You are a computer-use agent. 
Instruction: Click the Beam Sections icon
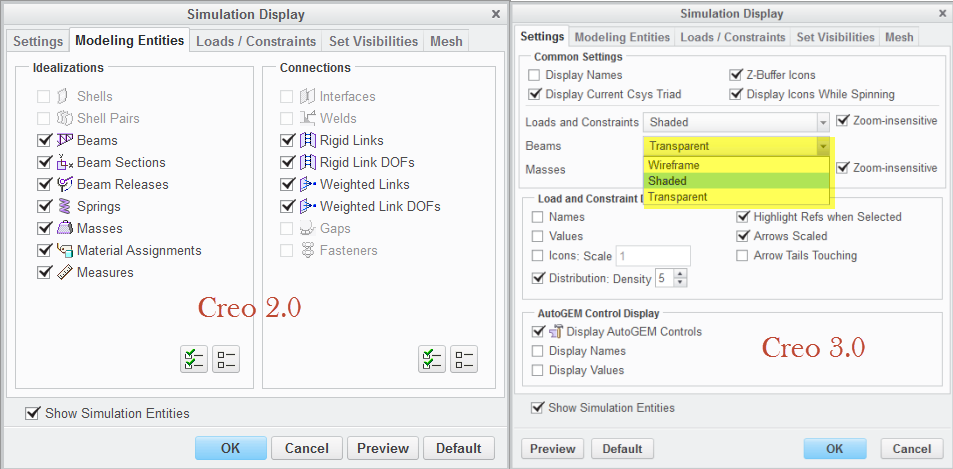64,162
